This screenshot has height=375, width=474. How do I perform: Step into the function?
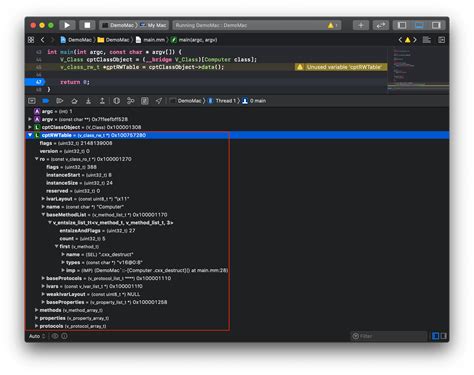[88, 101]
